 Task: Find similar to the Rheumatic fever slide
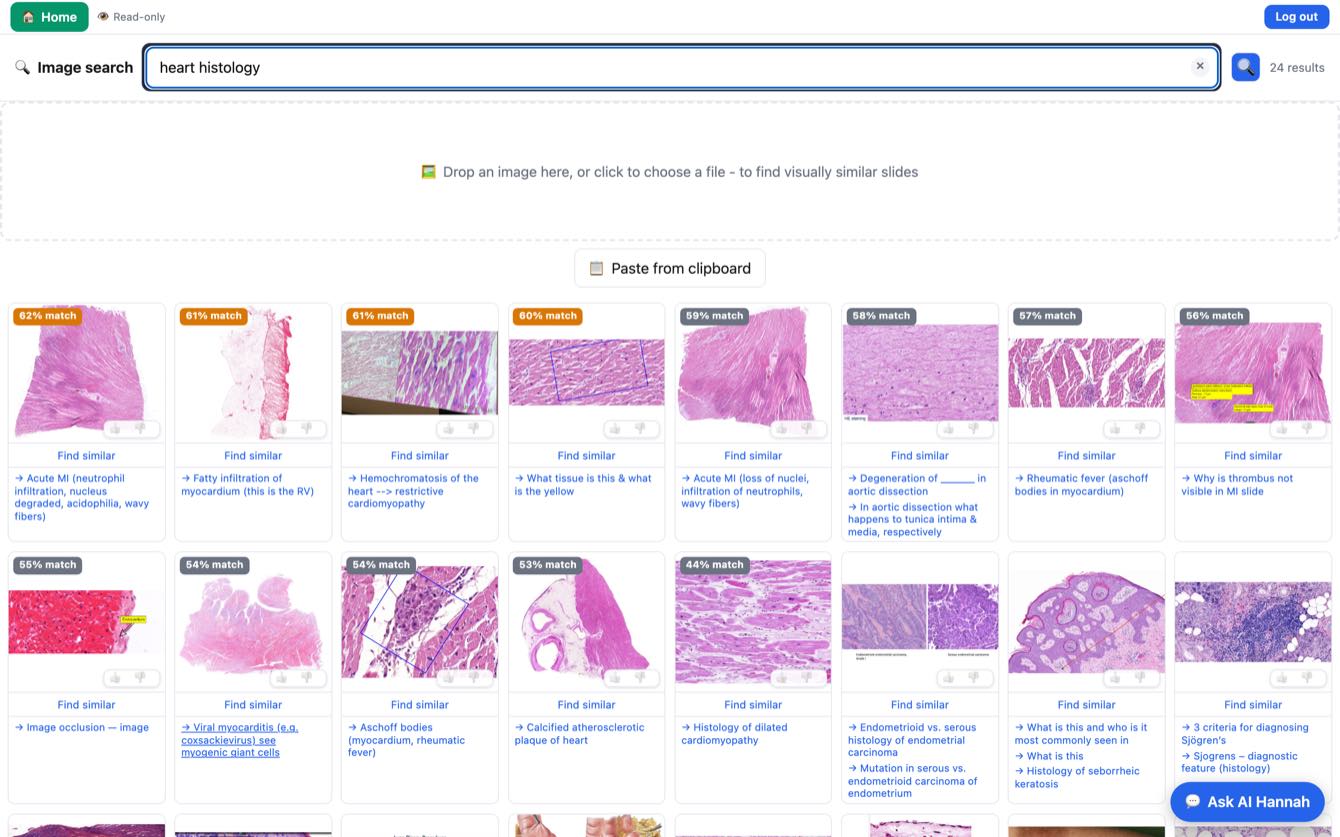point(1086,456)
